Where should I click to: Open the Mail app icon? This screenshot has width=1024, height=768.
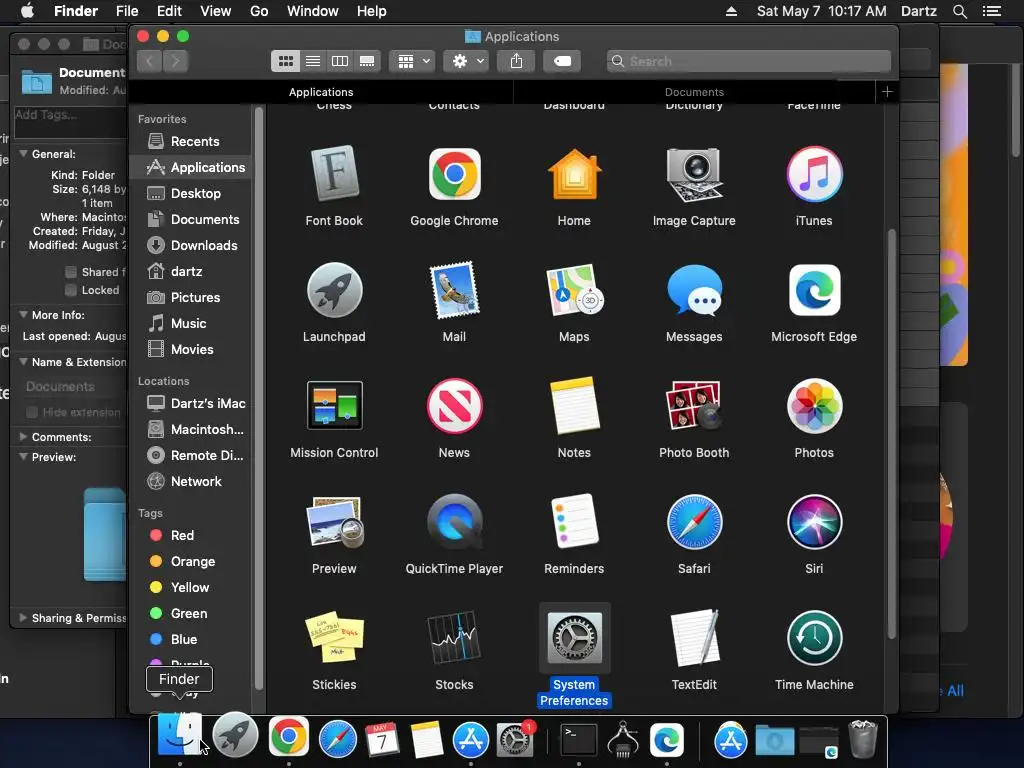click(x=454, y=290)
